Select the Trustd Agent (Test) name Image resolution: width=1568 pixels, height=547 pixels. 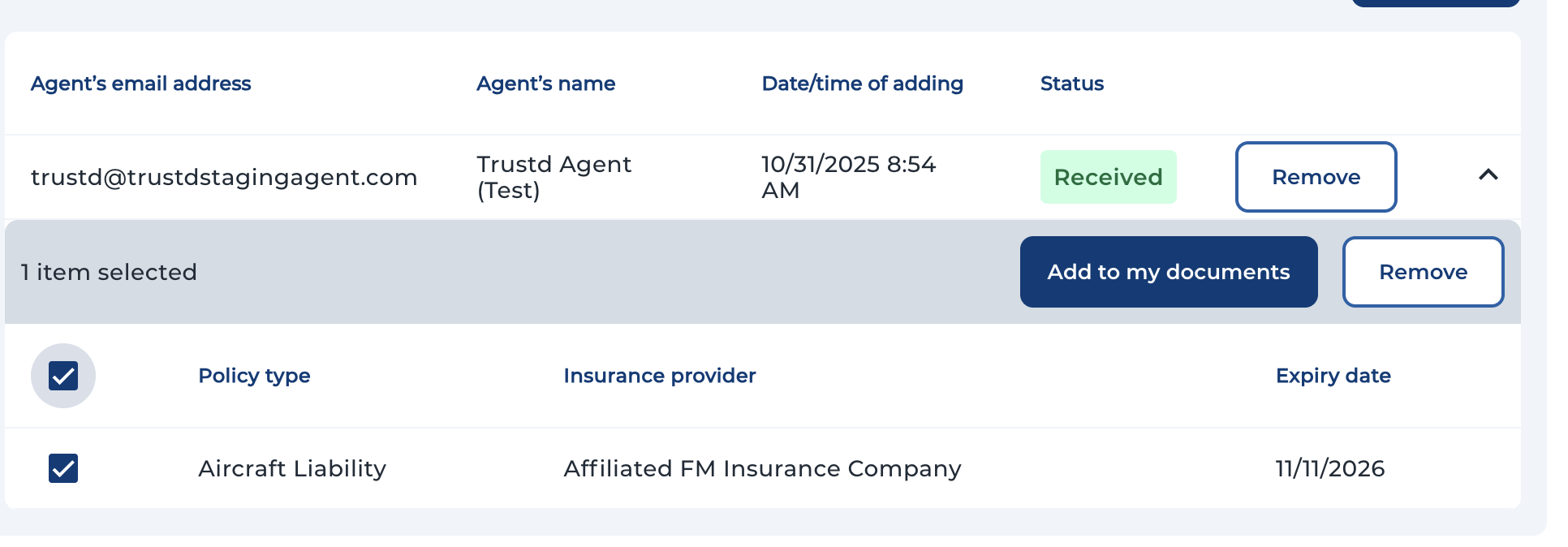[554, 177]
